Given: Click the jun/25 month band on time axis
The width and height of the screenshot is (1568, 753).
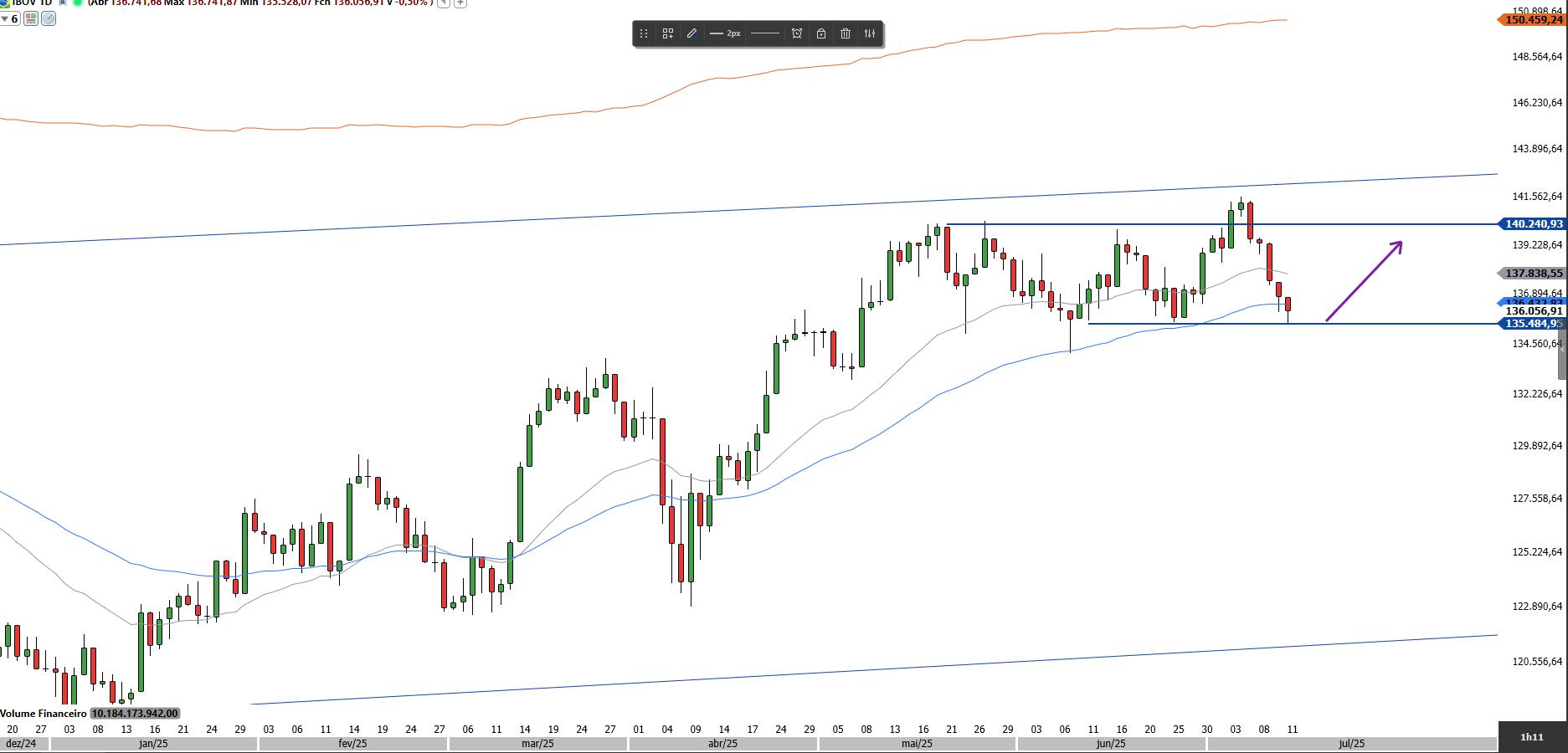Looking at the screenshot, I should [1111, 744].
